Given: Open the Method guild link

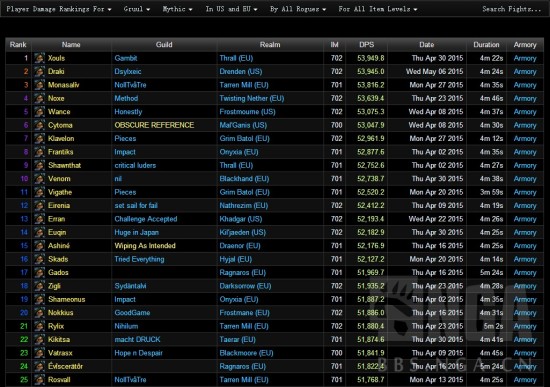Looking at the screenshot, I should [126, 98].
